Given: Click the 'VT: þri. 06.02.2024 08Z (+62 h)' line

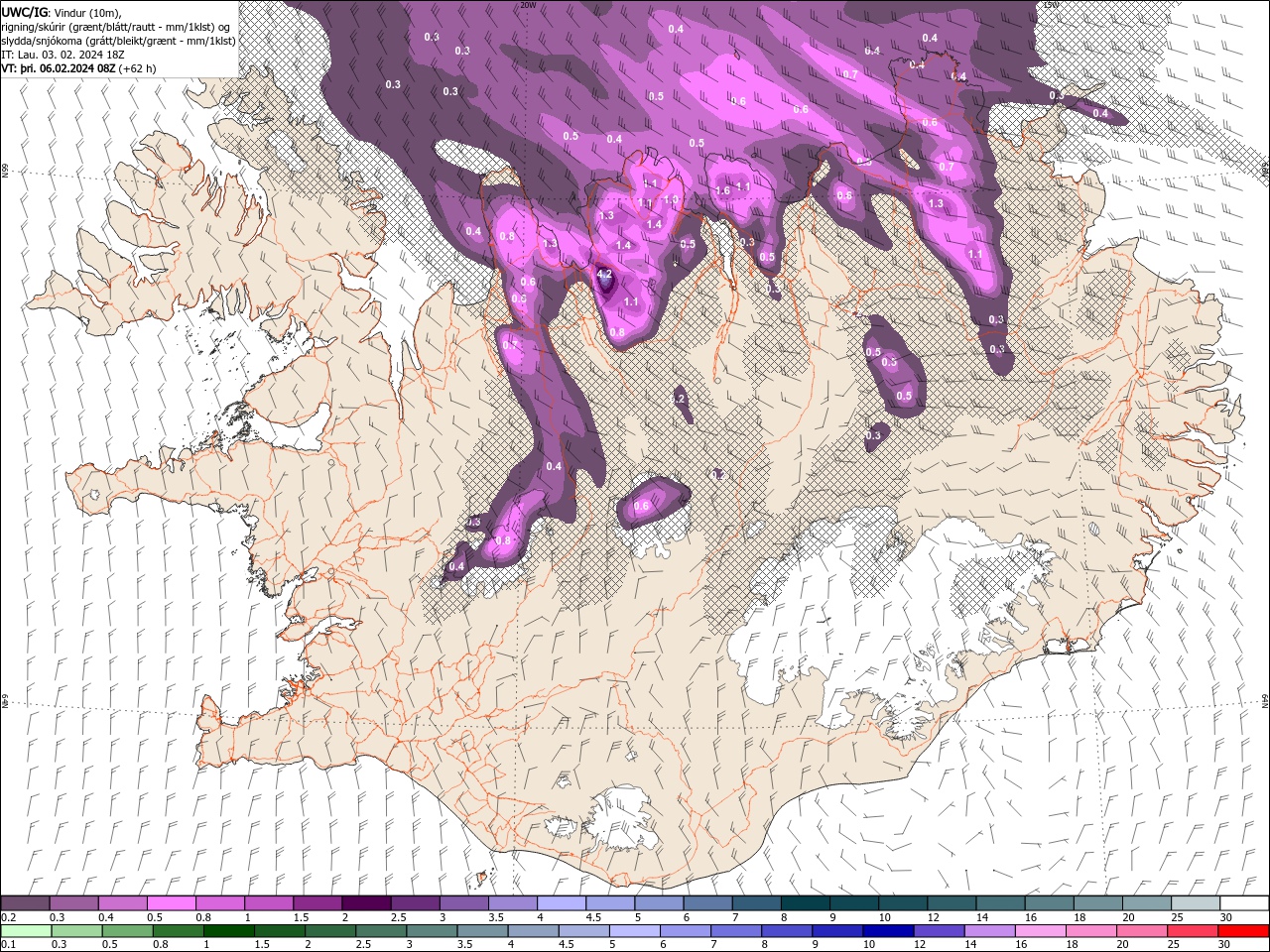Looking at the screenshot, I should 79,68.
